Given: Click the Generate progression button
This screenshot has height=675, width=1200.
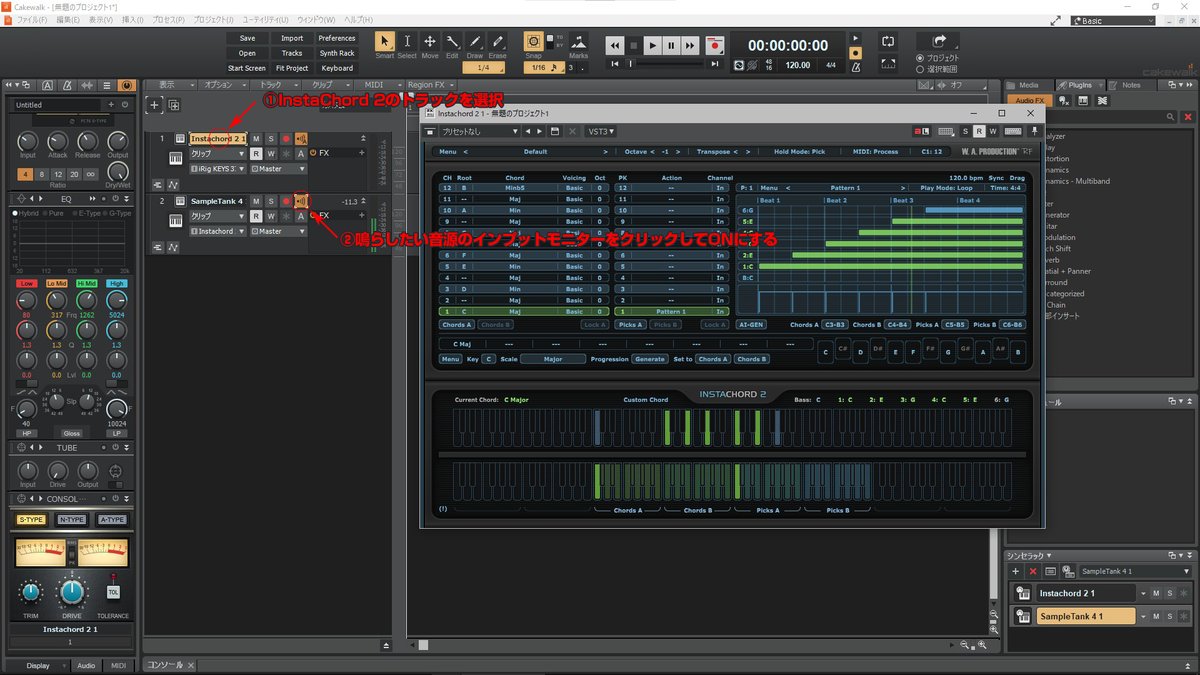Looking at the screenshot, I should tap(650, 359).
